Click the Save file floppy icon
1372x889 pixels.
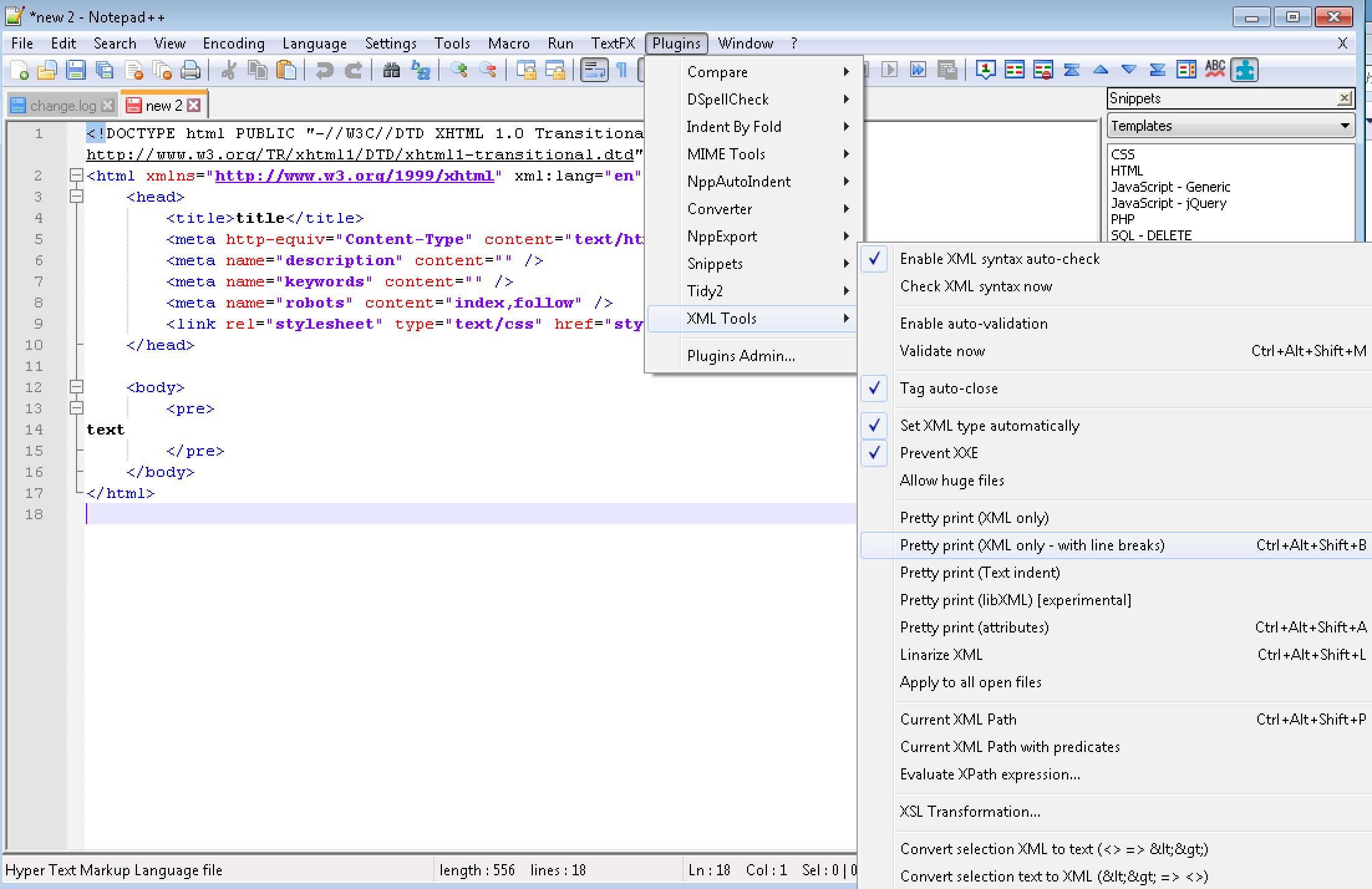tap(76, 70)
